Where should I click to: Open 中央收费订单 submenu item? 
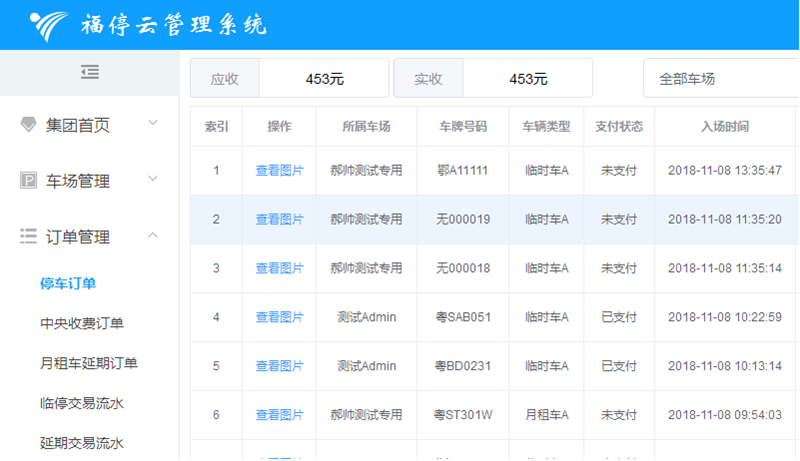click(x=82, y=324)
